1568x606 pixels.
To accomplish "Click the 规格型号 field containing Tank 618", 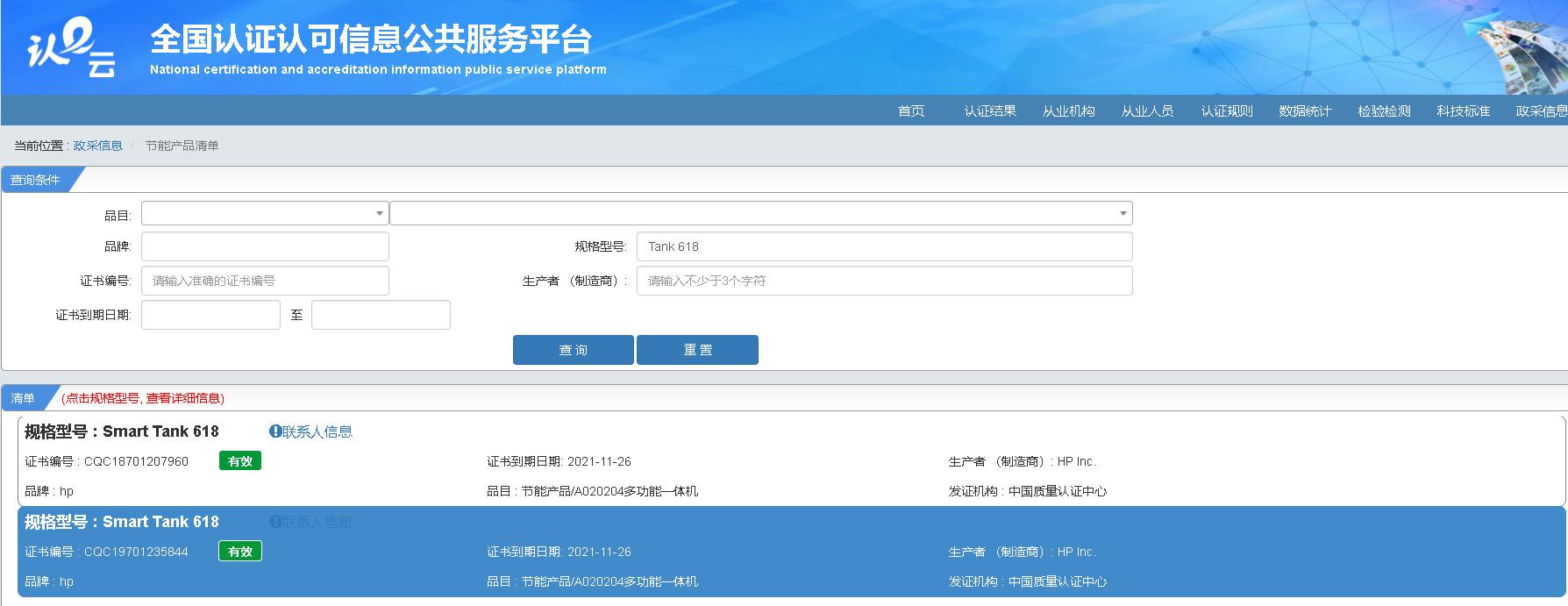I will click(x=885, y=246).
